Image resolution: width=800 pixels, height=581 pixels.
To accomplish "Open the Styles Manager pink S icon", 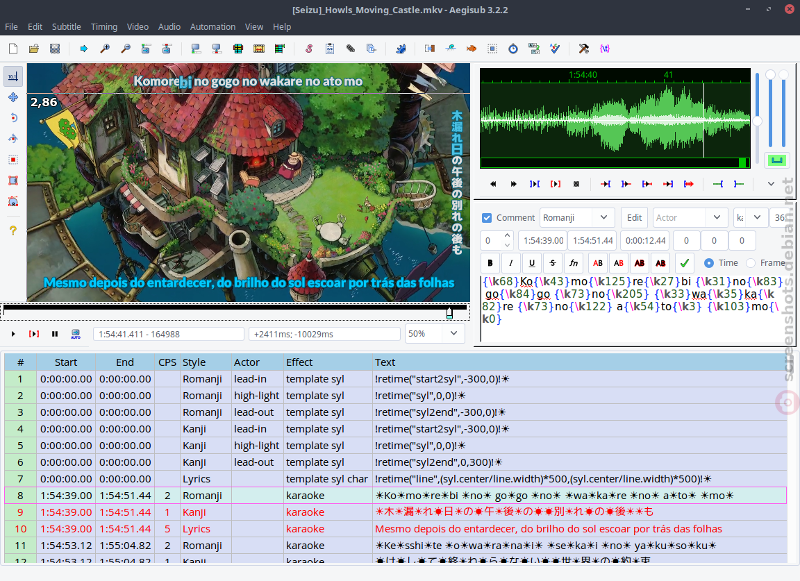I will 309,49.
